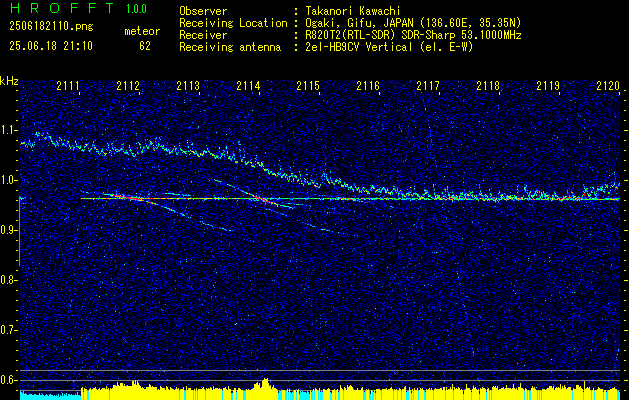Click the 1.0 frequency axis label
This screenshot has width=629, height=400.
click(x=9, y=180)
